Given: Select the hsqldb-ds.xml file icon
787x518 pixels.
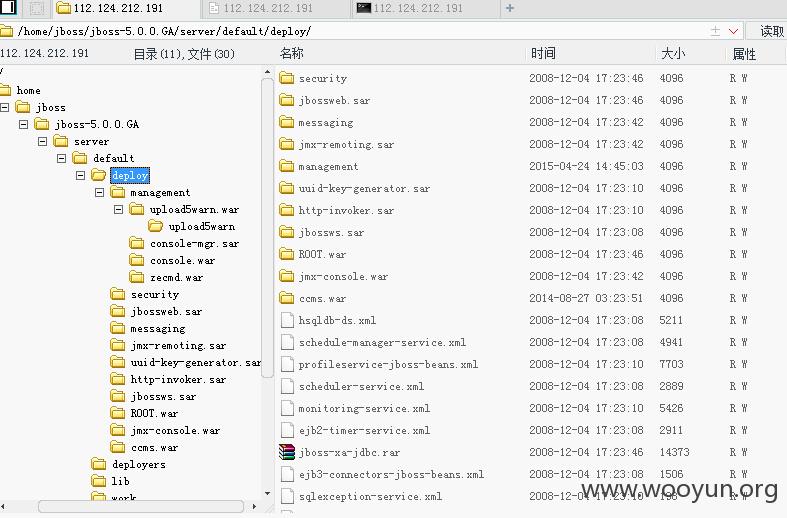Looking at the screenshot, I should click(x=287, y=320).
